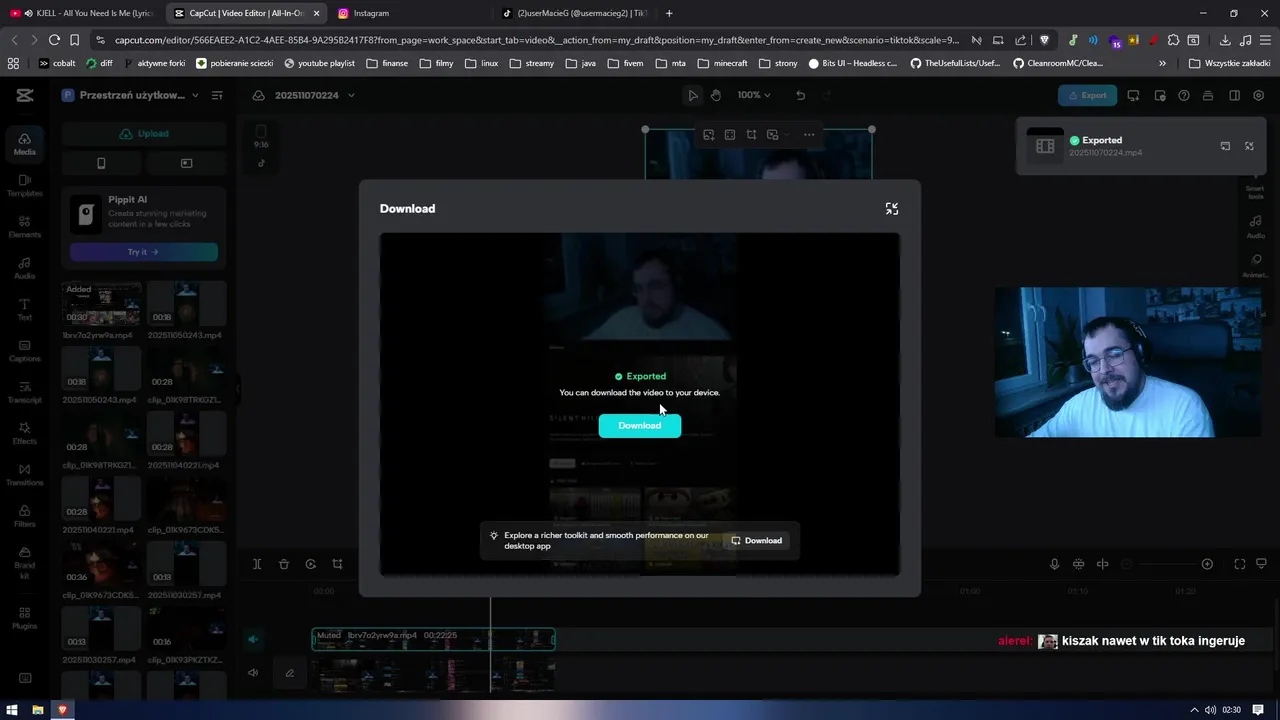Click the split clip tool in timeline toolbar
This screenshot has width=1280, height=720.
tap(257, 564)
